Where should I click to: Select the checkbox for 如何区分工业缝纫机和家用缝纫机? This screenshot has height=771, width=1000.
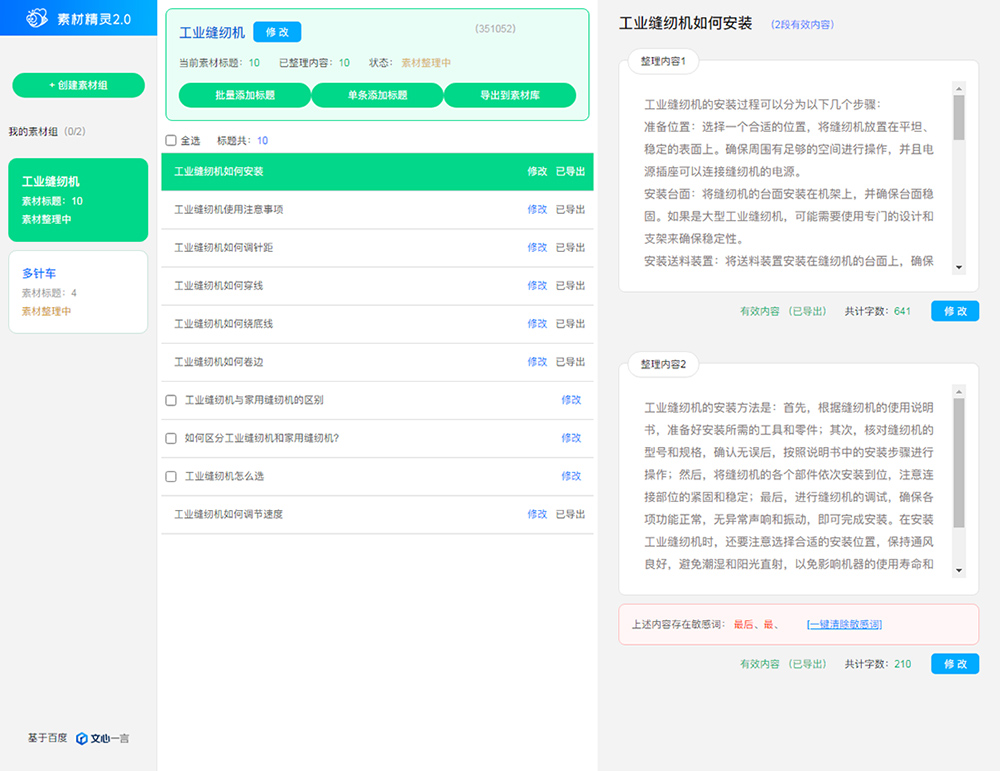(x=171, y=438)
